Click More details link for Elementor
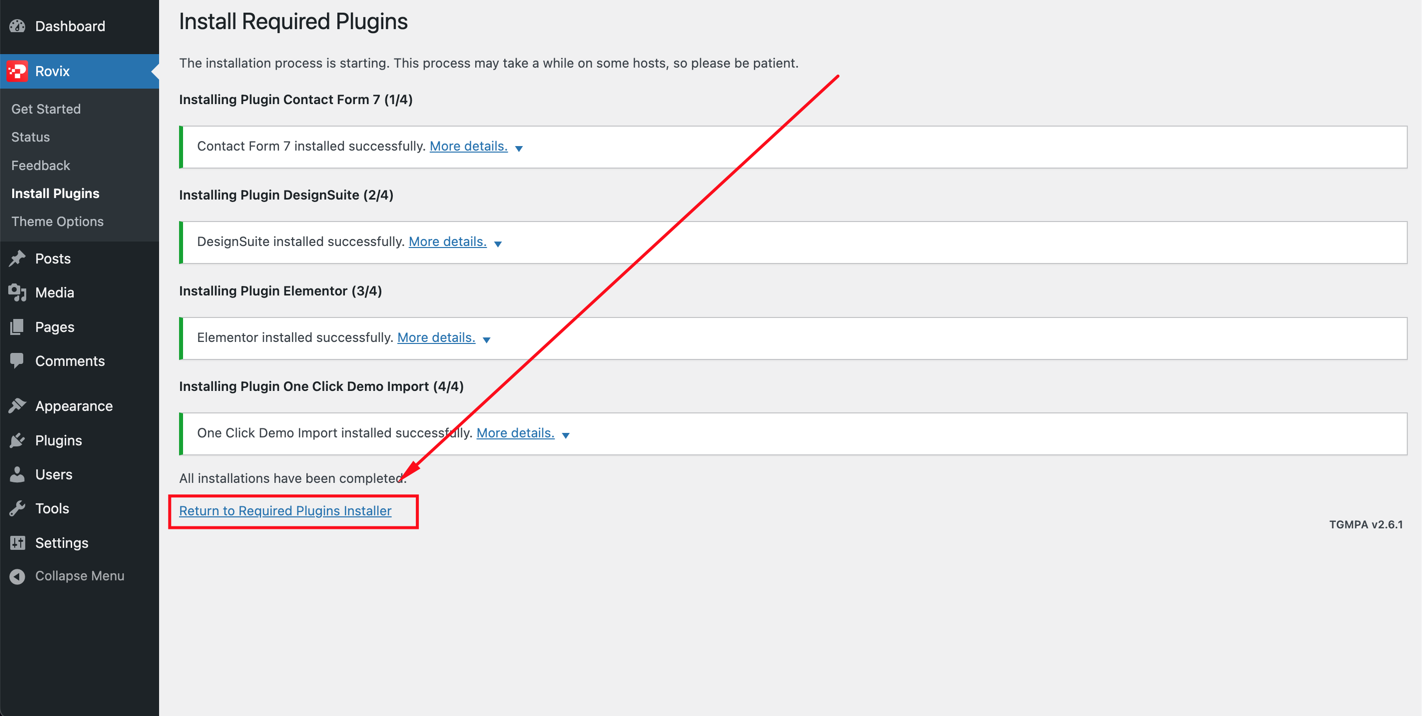 pos(437,338)
